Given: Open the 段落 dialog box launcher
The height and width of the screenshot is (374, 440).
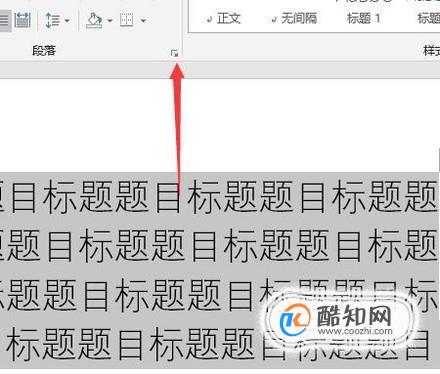Looking at the screenshot, I should tap(175, 53).
